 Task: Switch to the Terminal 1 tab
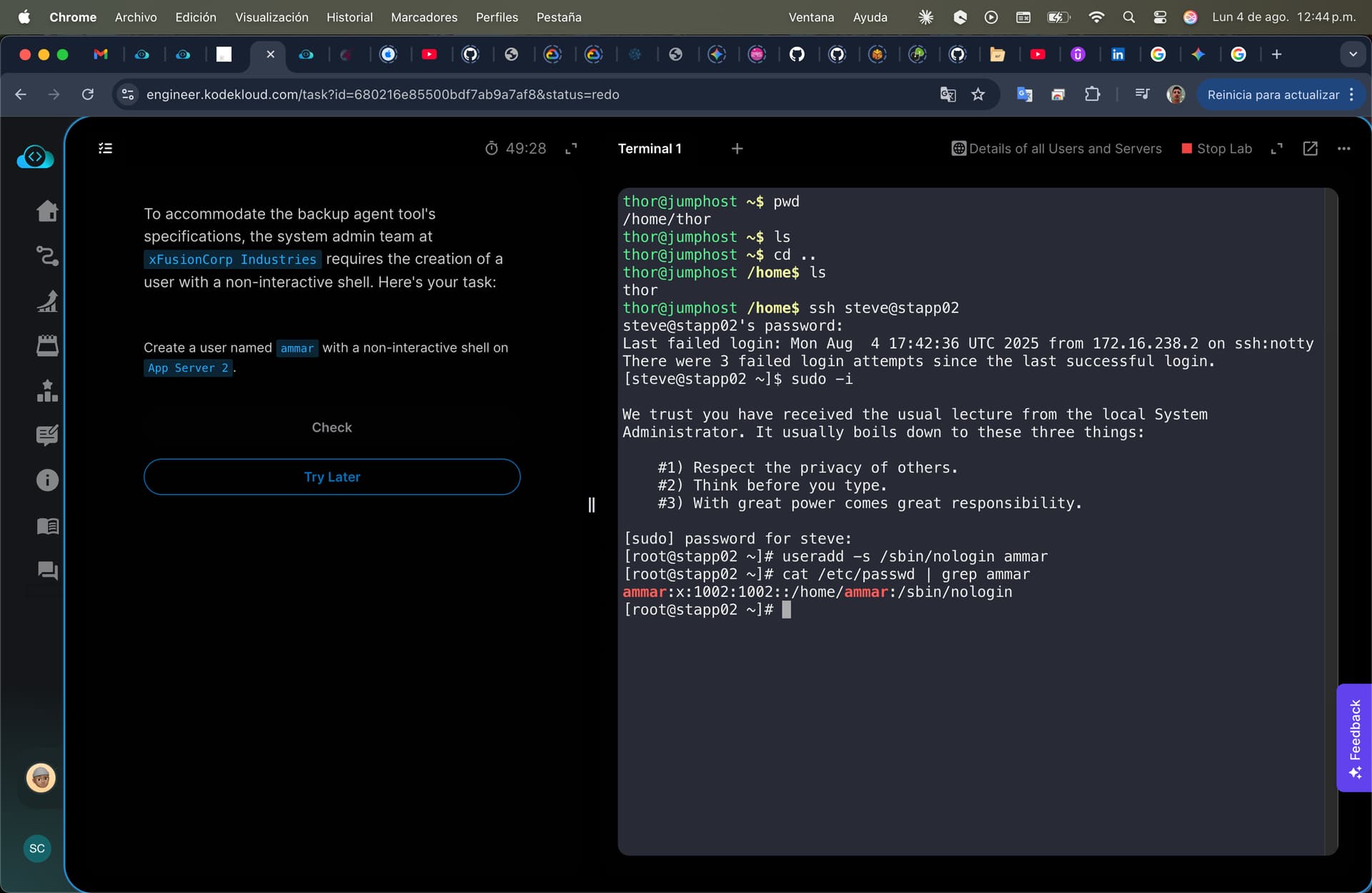pyautogui.click(x=649, y=149)
